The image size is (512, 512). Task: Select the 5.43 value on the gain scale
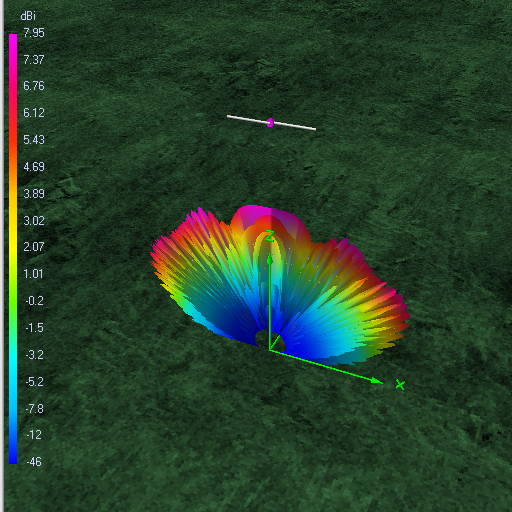(x=34, y=140)
